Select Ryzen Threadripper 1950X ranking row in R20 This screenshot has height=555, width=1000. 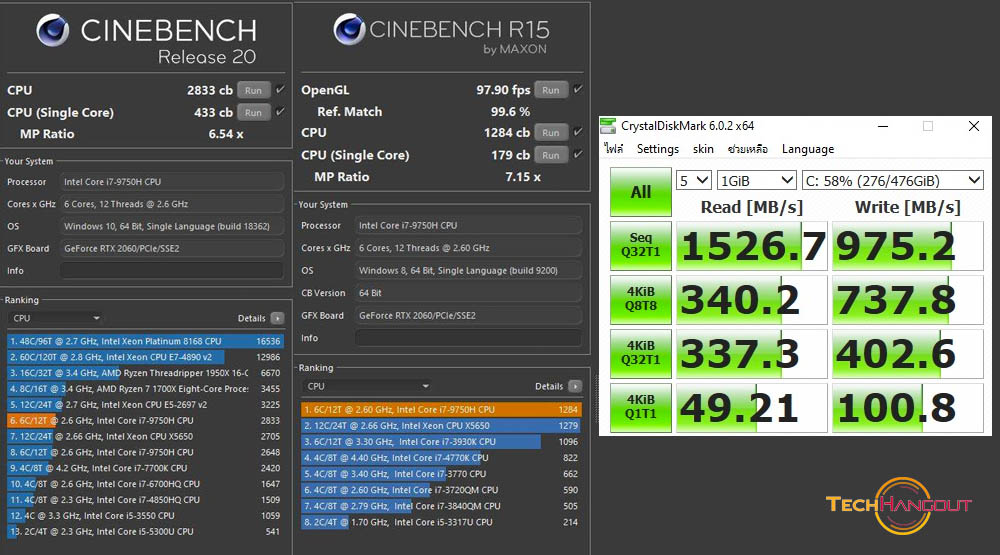click(145, 373)
